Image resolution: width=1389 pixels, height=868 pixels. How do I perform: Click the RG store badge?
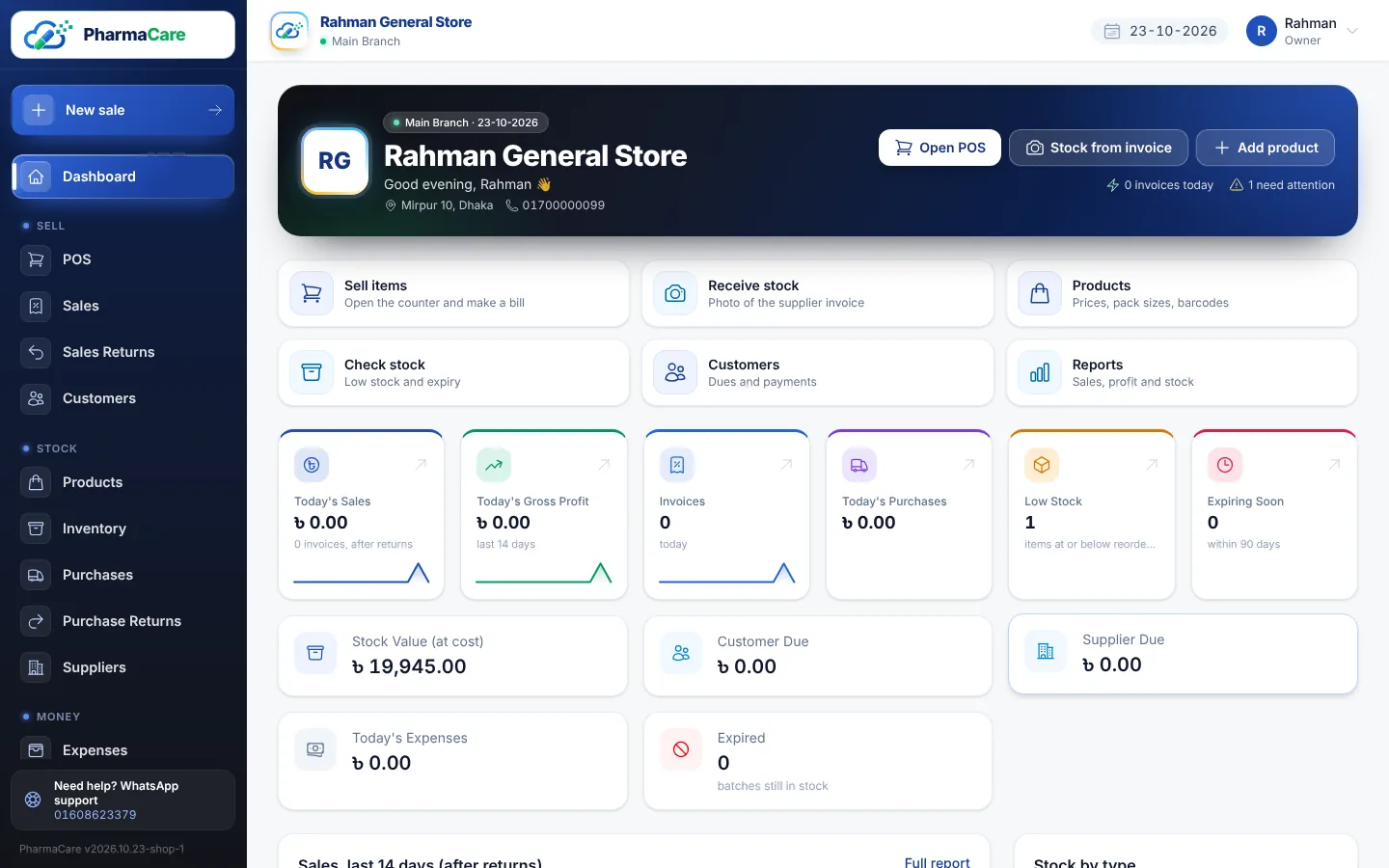click(335, 161)
